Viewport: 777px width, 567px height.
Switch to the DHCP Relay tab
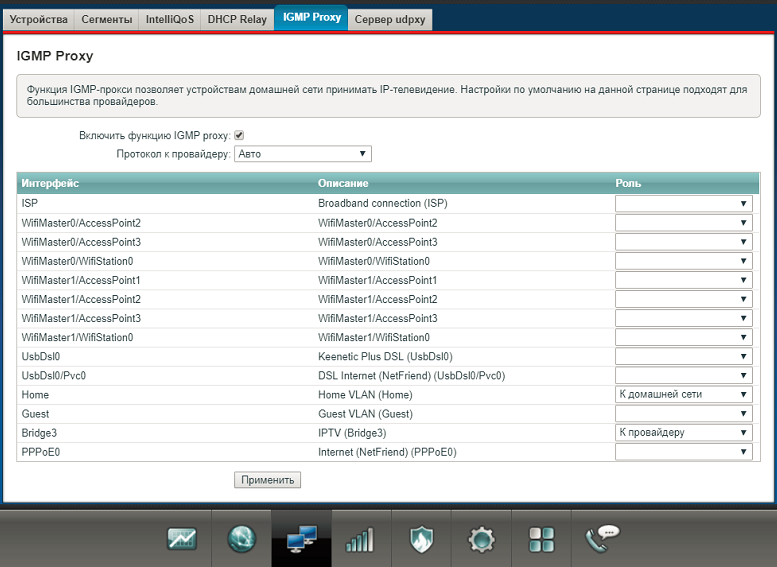(x=237, y=19)
